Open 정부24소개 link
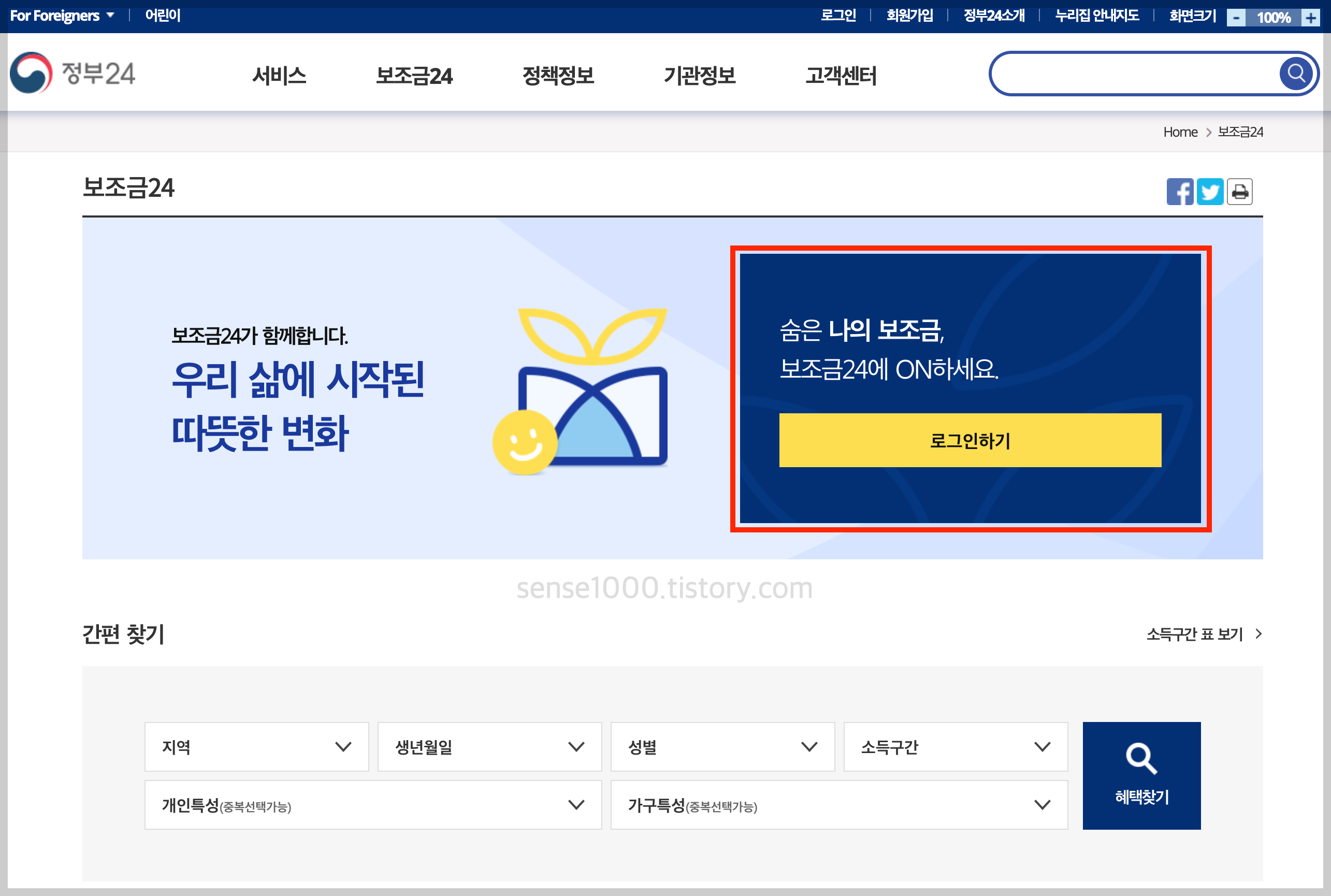 (994, 16)
